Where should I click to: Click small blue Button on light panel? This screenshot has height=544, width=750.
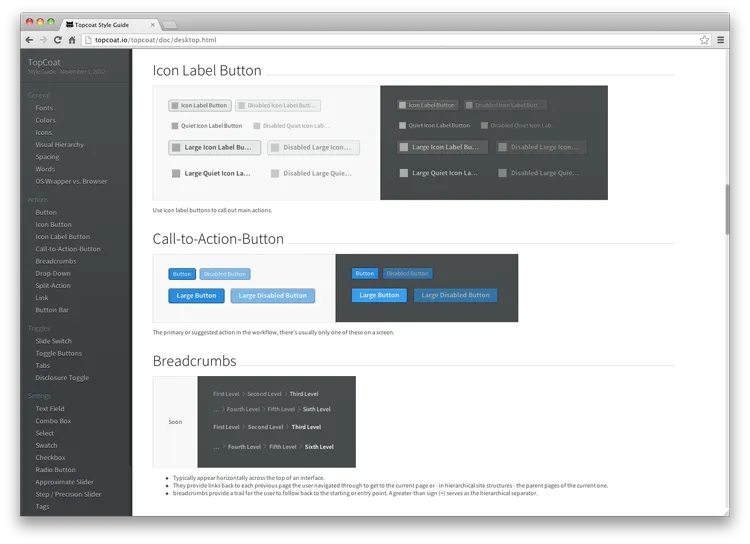pyautogui.click(x=182, y=274)
